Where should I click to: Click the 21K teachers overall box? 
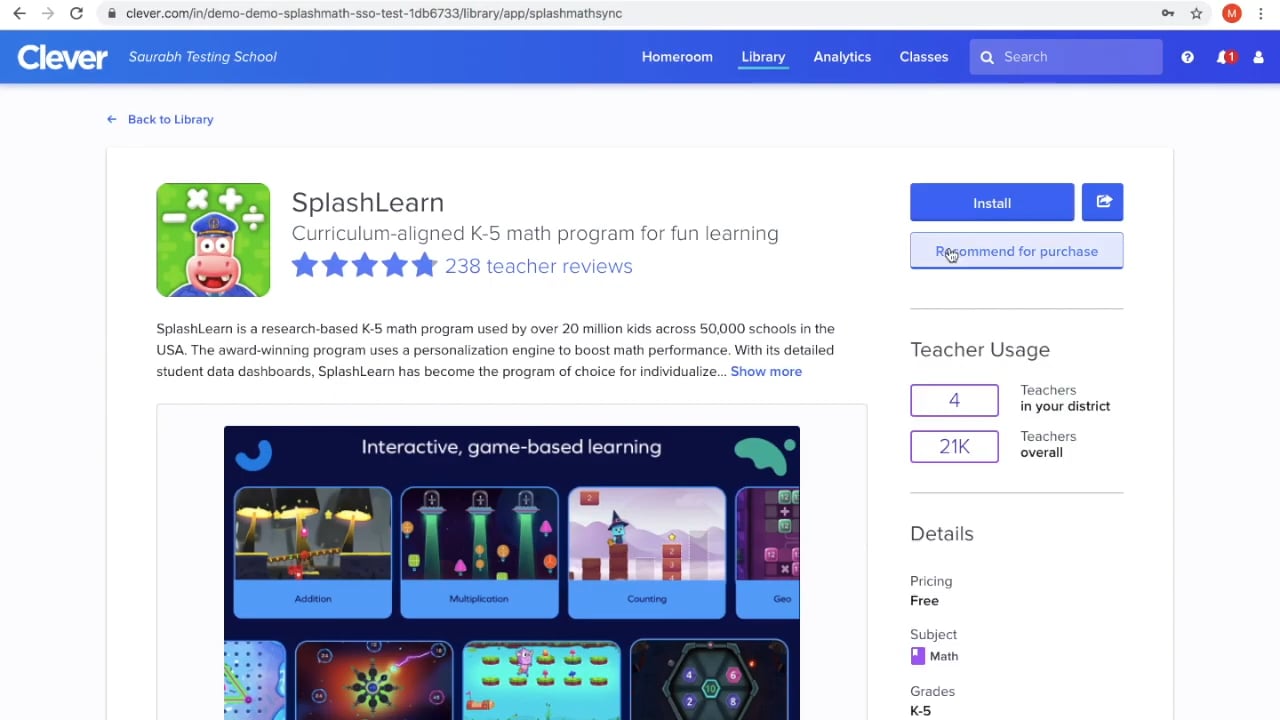954,446
